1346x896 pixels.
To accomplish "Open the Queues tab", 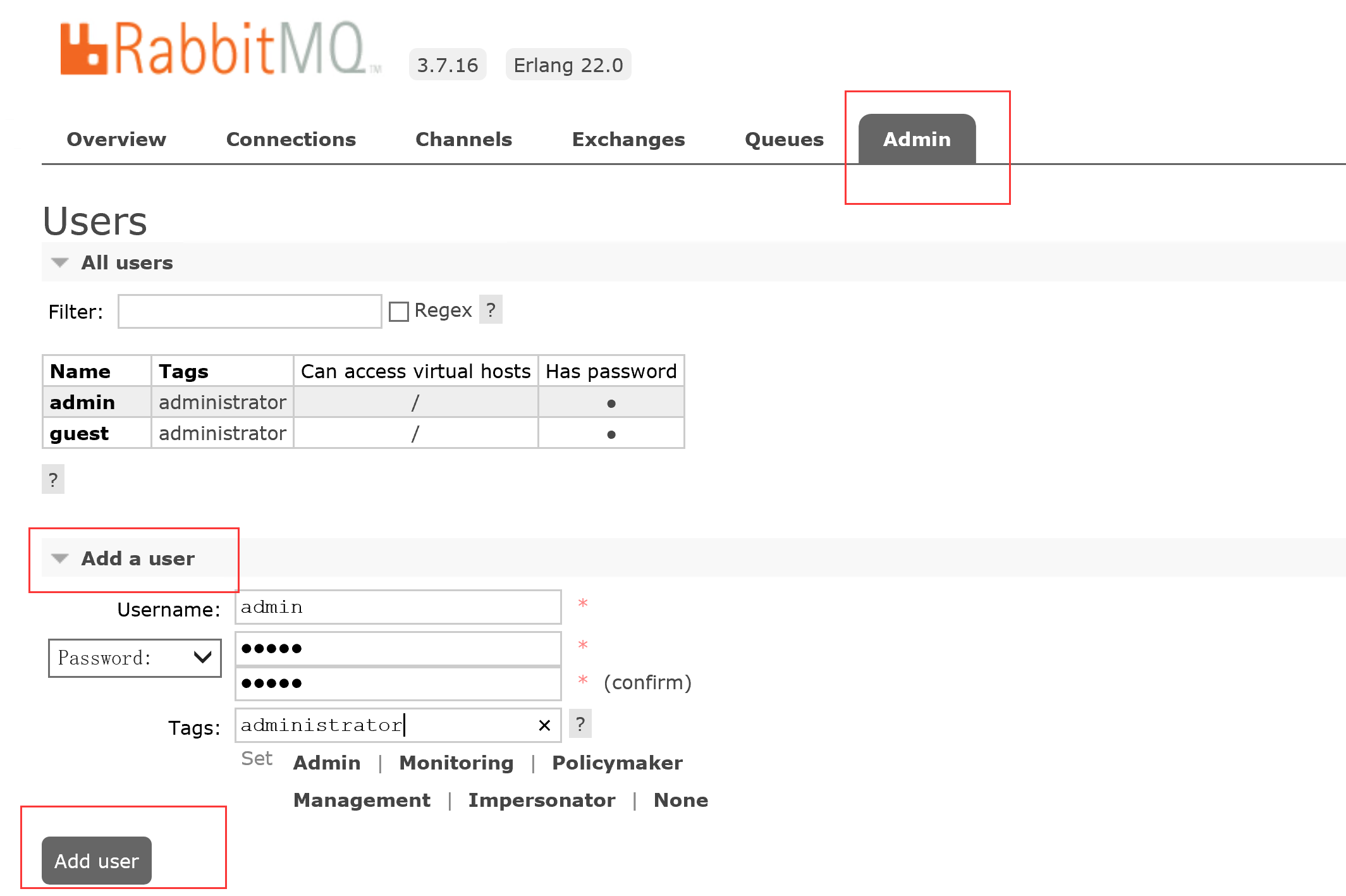I will pos(784,139).
